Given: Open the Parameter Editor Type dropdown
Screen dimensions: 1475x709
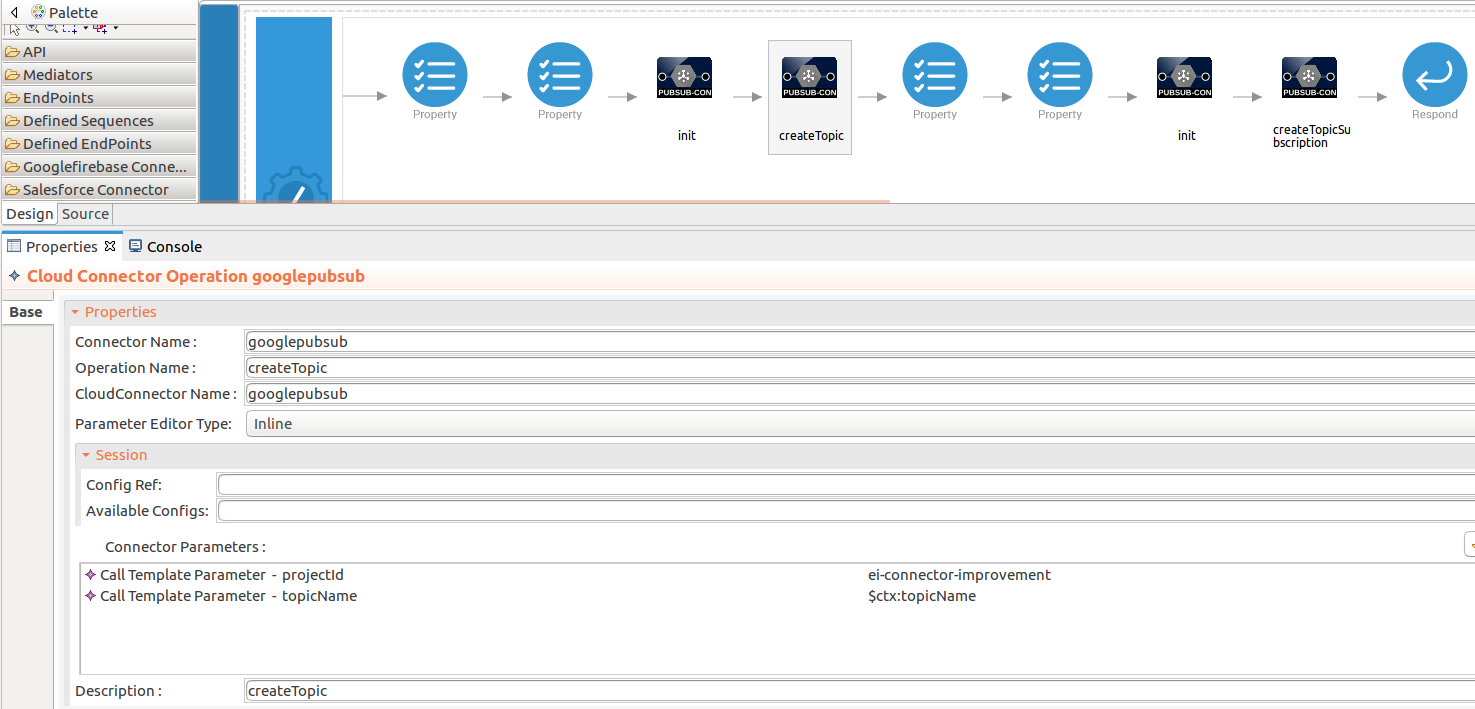Looking at the screenshot, I should click(860, 424).
